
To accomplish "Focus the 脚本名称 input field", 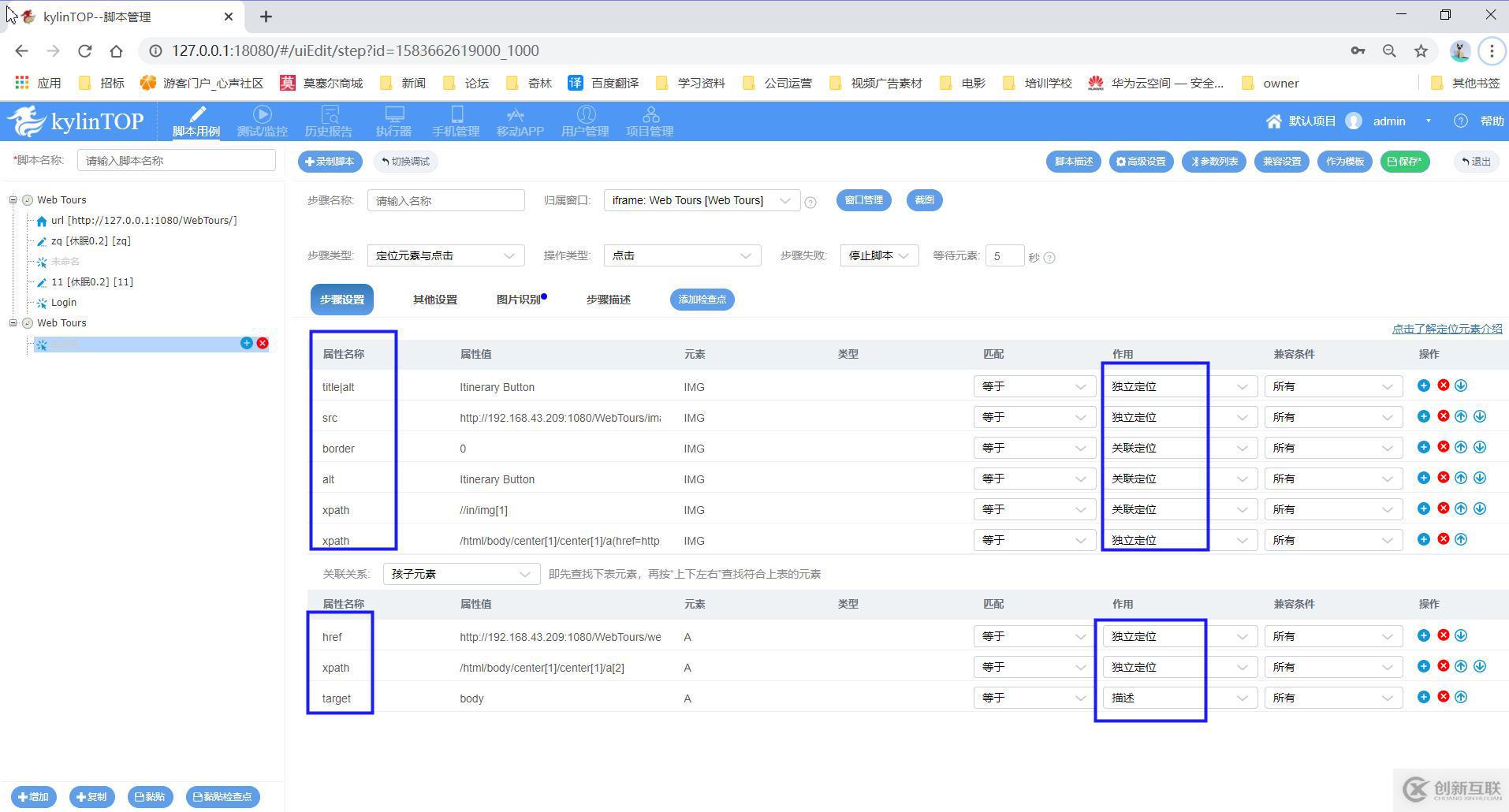I will [x=177, y=160].
